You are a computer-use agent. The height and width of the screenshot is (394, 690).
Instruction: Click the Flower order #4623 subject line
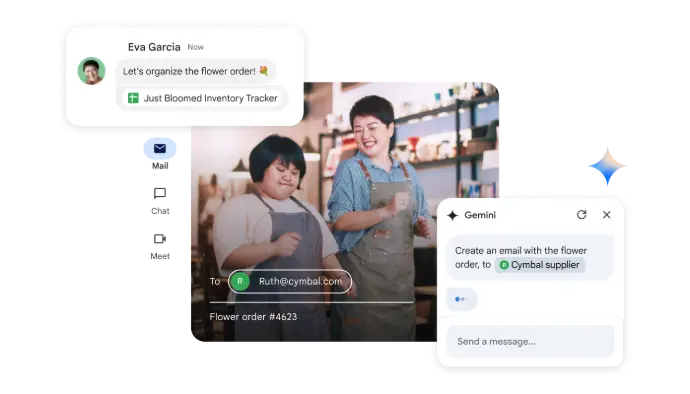point(253,317)
